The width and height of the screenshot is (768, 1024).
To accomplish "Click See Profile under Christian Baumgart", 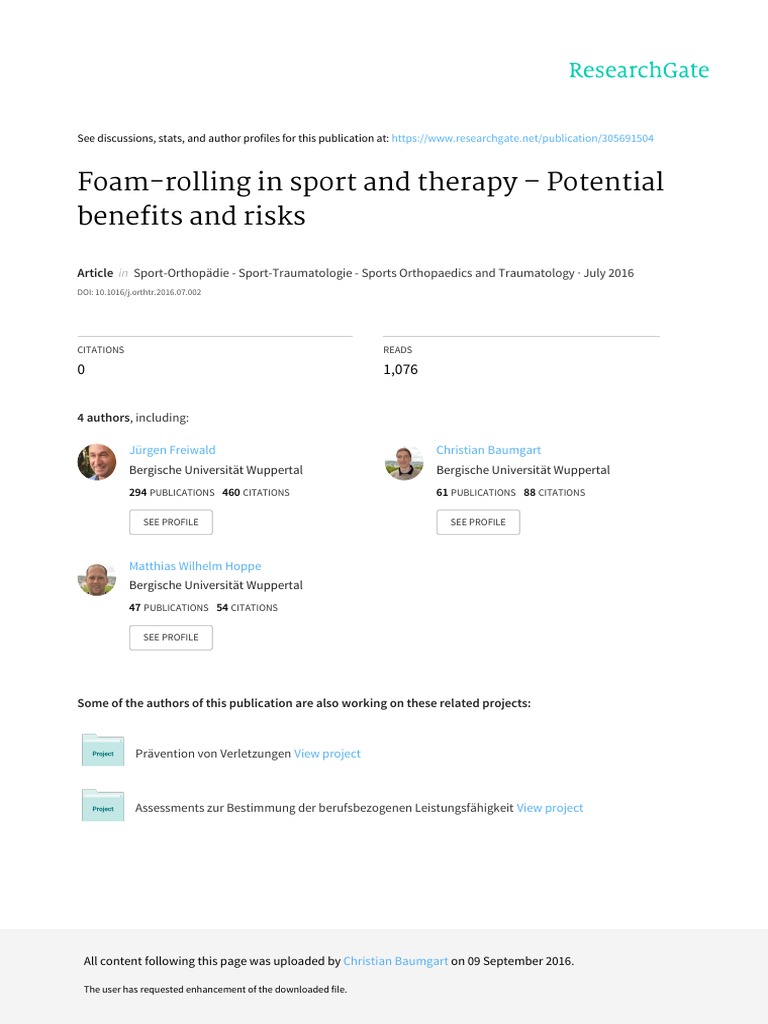I will [x=478, y=522].
